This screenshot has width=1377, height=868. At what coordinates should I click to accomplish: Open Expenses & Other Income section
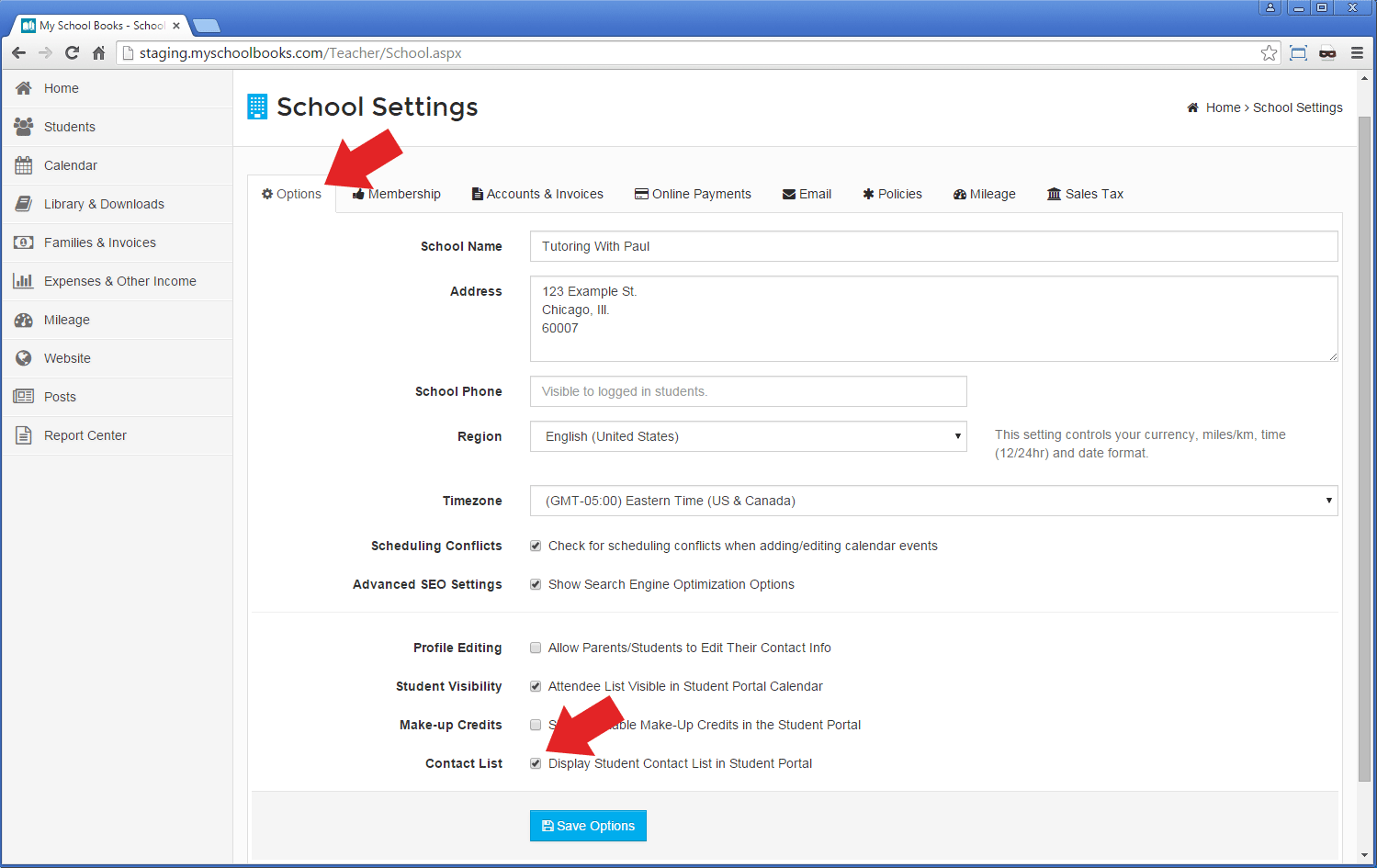tap(23, 280)
